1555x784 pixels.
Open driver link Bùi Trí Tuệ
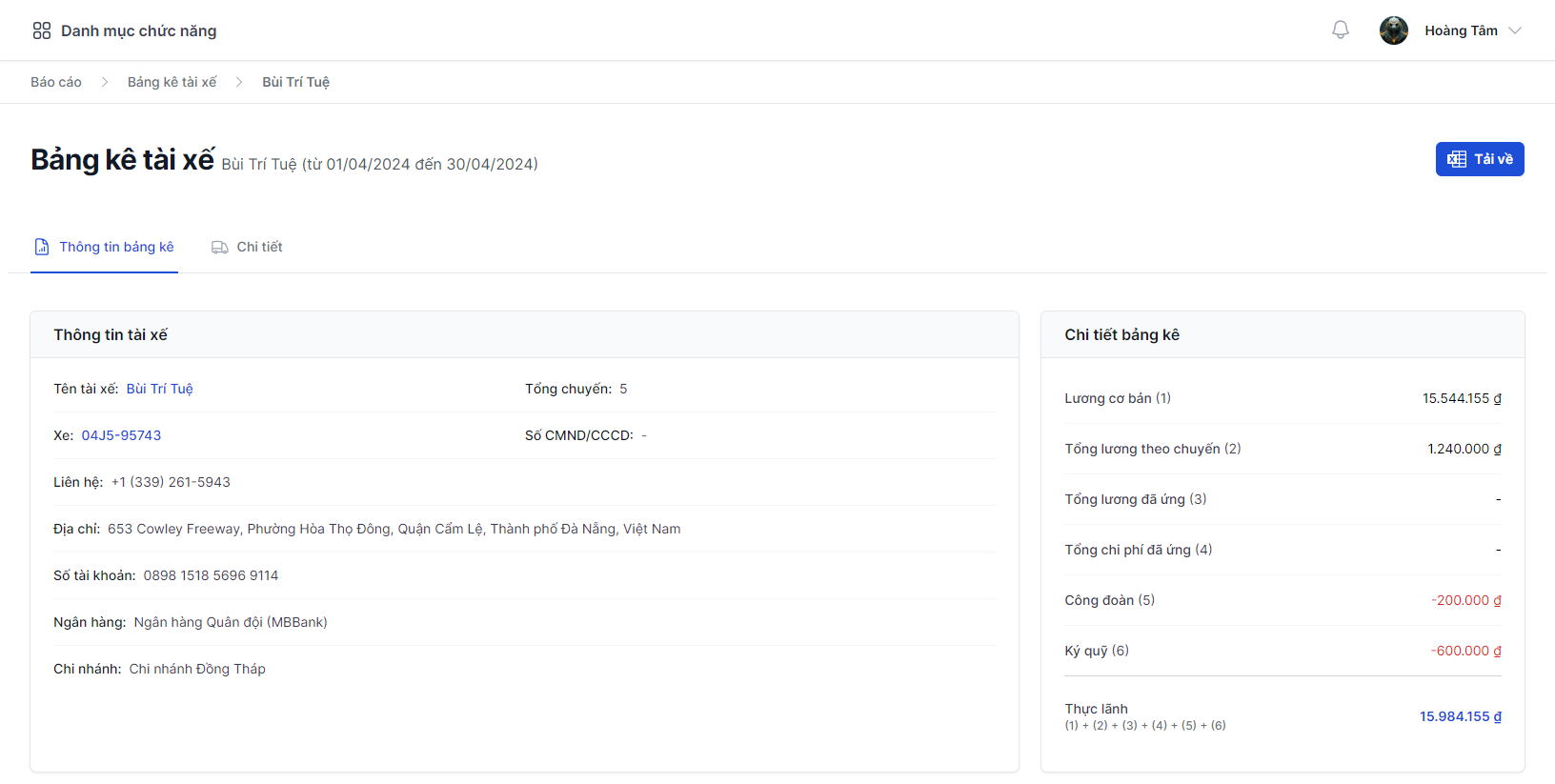tap(159, 389)
